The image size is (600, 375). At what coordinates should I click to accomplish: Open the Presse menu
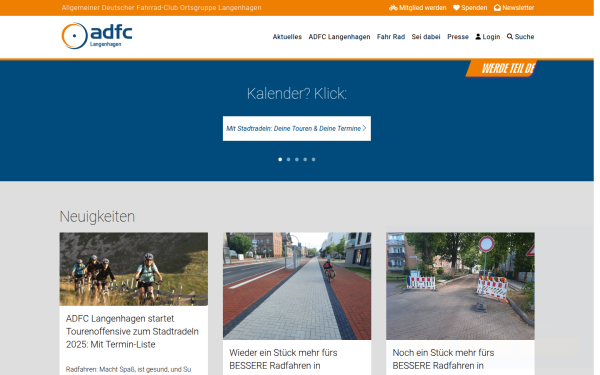458,37
